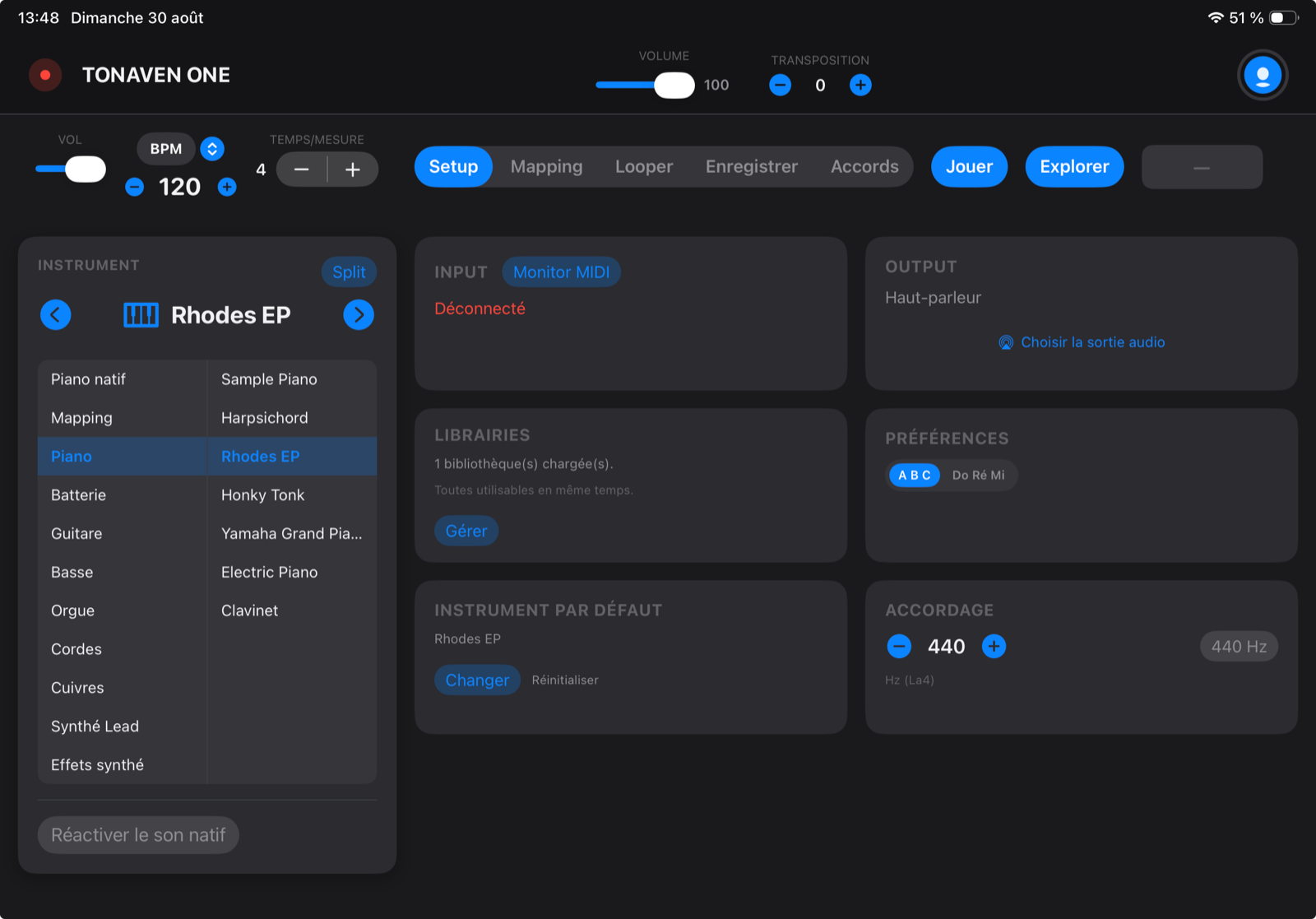Click Gérer to manage libraries
The width and height of the screenshot is (1316, 919).
point(466,531)
